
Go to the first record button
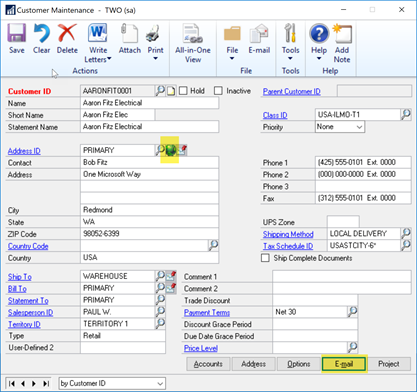pyautogui.click(x=12, y=383)
